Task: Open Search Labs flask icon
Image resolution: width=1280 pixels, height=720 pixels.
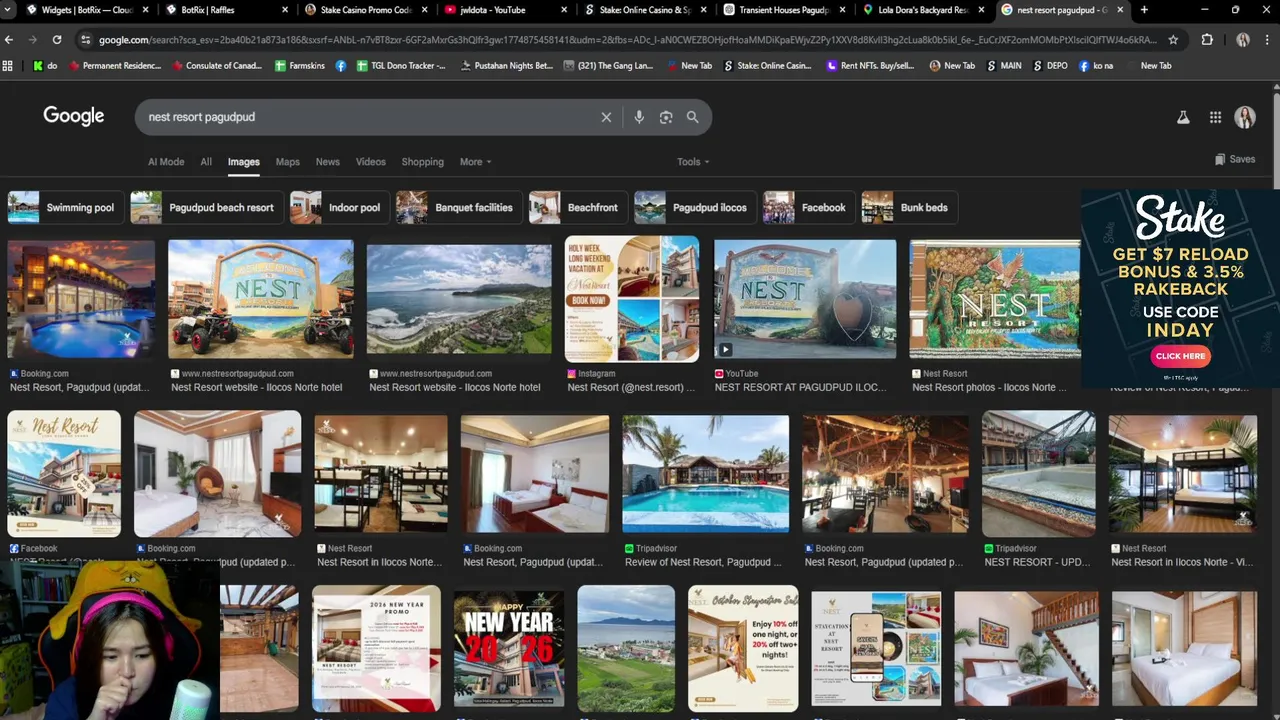Action: coord(1183,117)
